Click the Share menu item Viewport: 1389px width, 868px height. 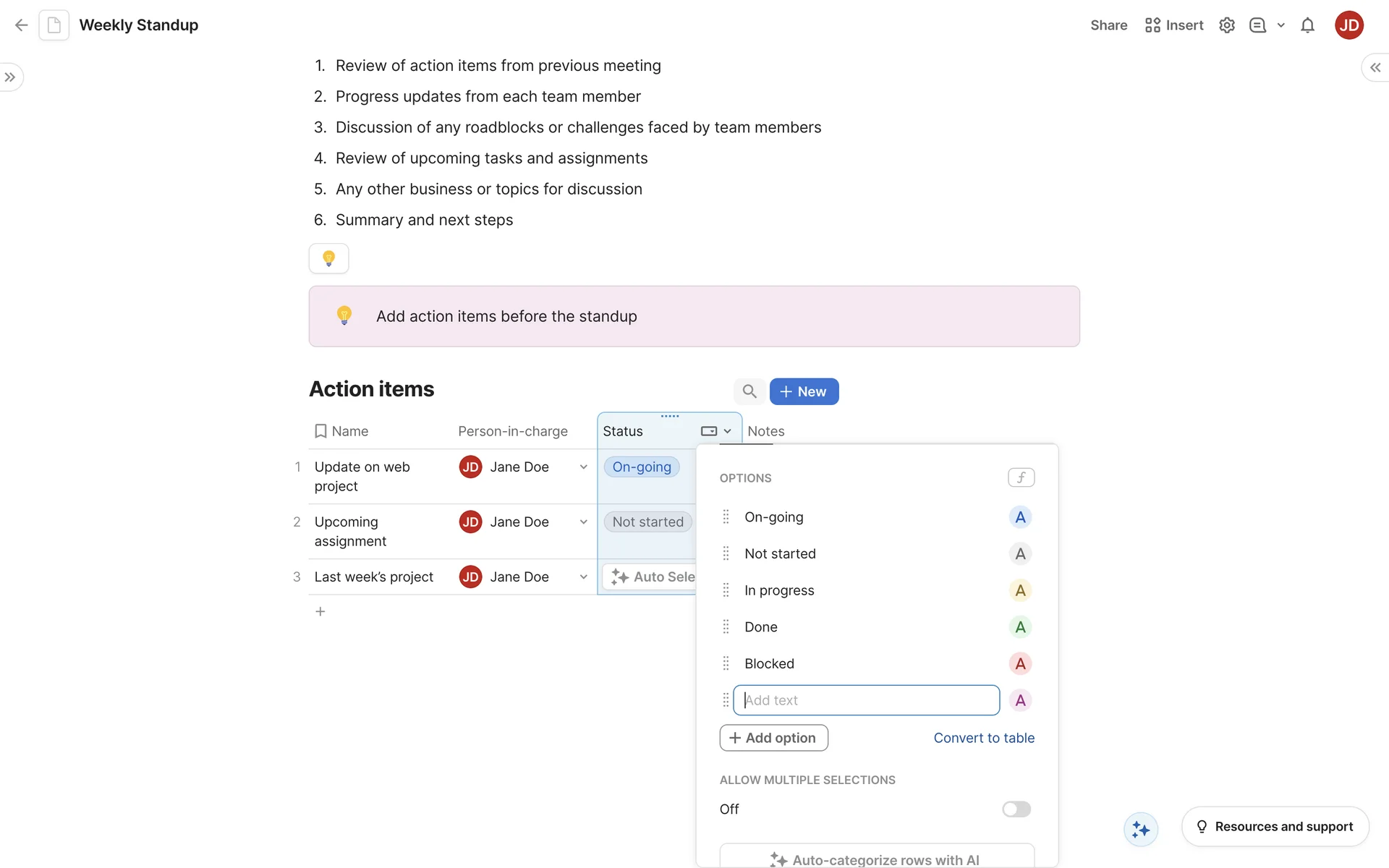[x=1108, y=25]
